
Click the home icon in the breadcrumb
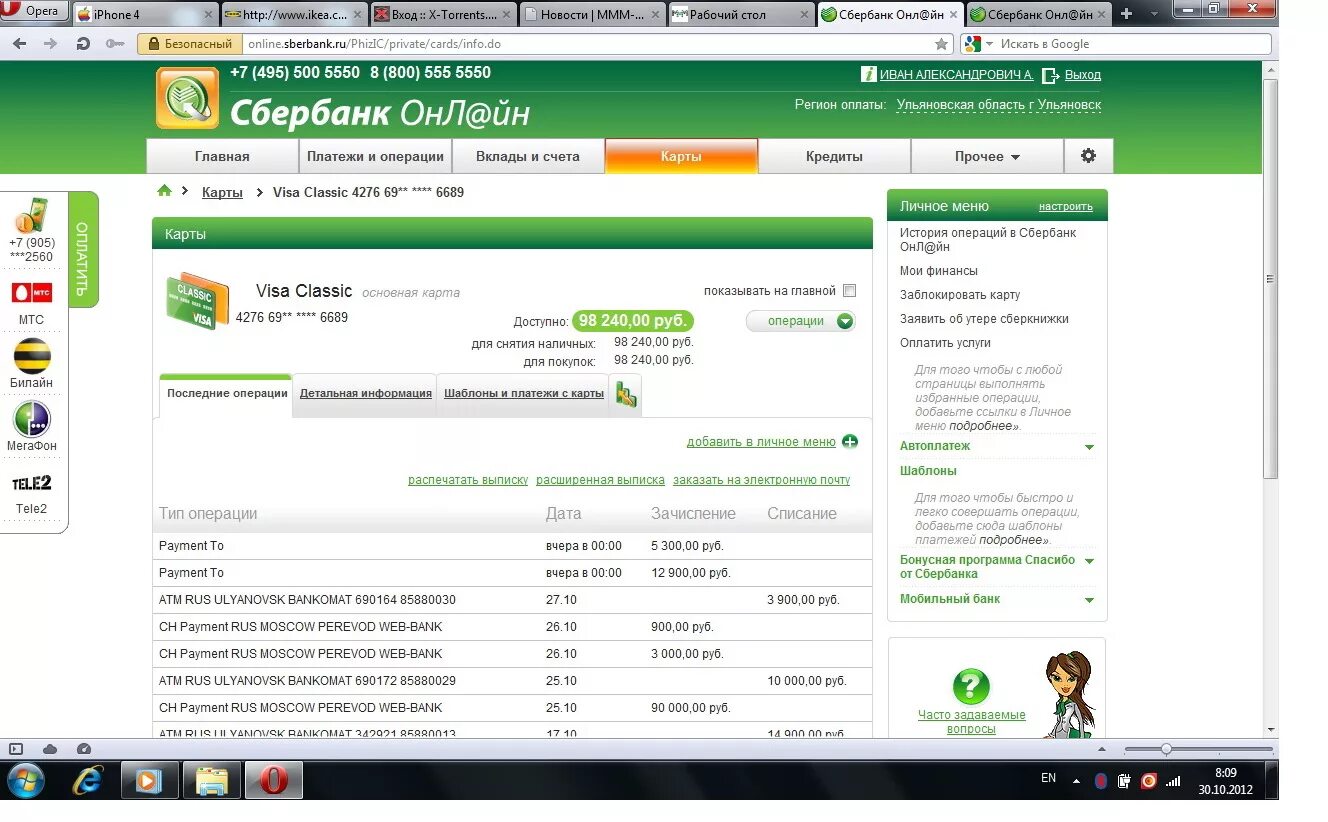pos(165,191)
